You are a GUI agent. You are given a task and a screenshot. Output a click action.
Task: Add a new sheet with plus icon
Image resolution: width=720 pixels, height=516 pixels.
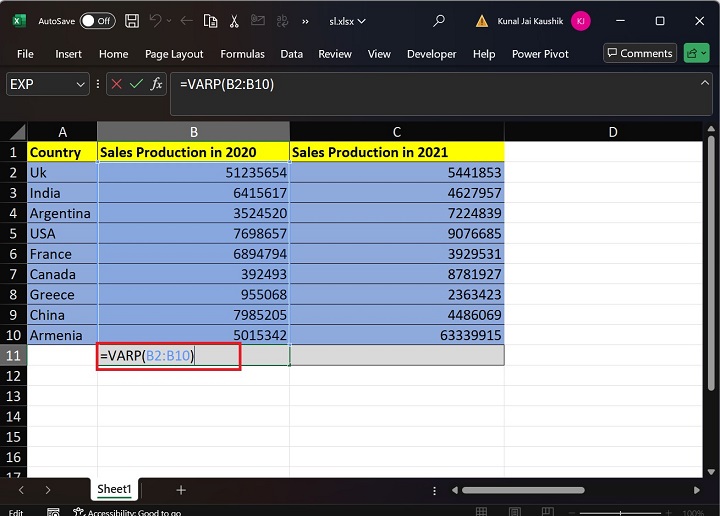point(181,490)
